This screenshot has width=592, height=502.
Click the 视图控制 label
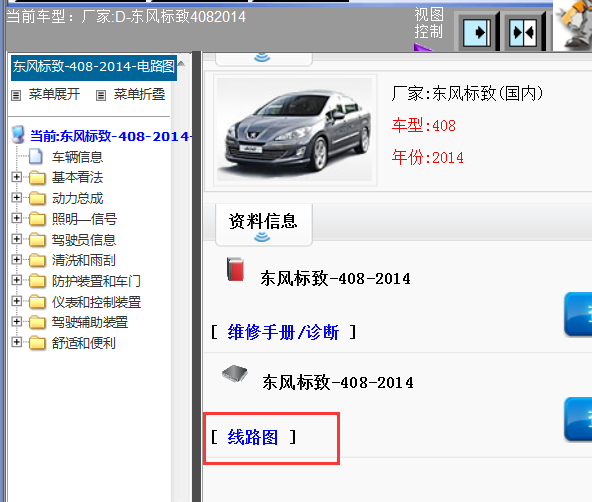tap(429, 23)
